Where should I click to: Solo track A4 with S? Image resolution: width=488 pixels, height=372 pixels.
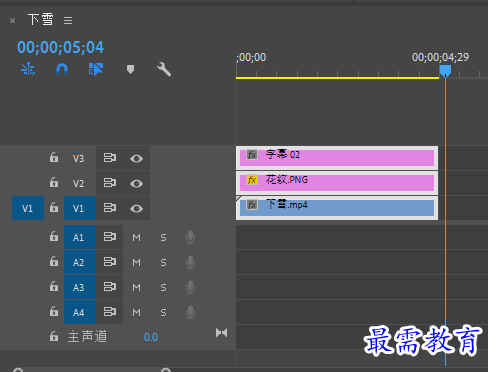[163, 313]
